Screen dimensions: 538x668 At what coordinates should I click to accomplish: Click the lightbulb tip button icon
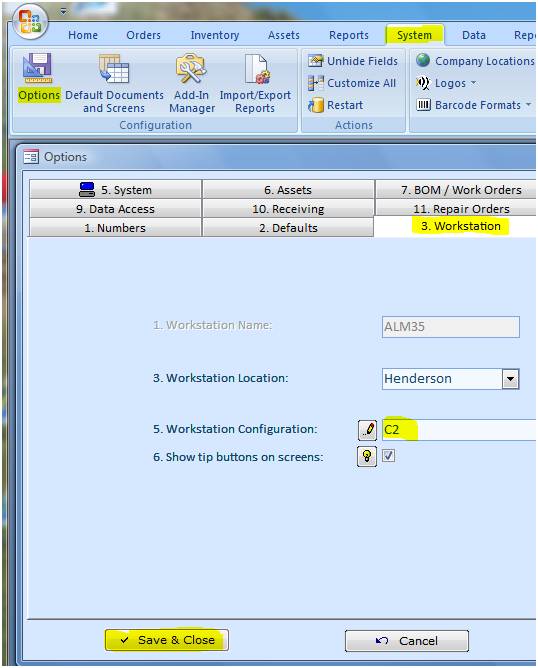367,456
